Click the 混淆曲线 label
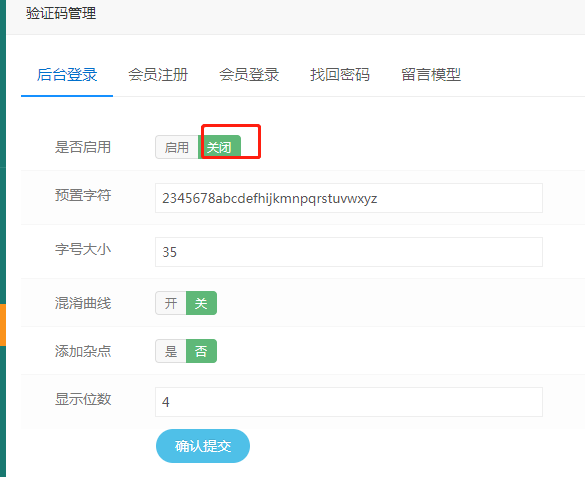585x477 pixels. tap(83, 303)
